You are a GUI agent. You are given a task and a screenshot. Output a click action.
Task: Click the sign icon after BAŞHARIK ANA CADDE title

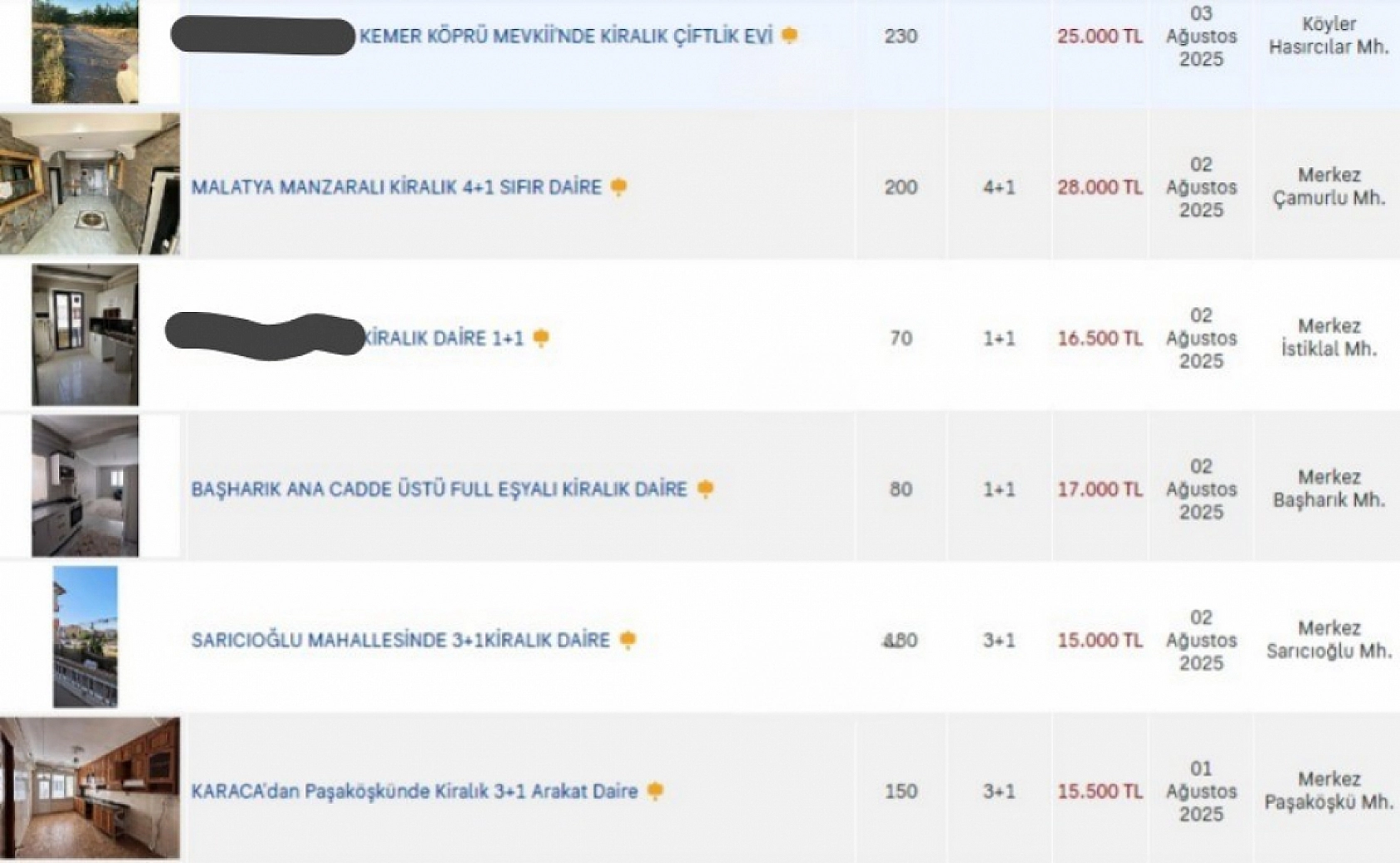(707, 489)
